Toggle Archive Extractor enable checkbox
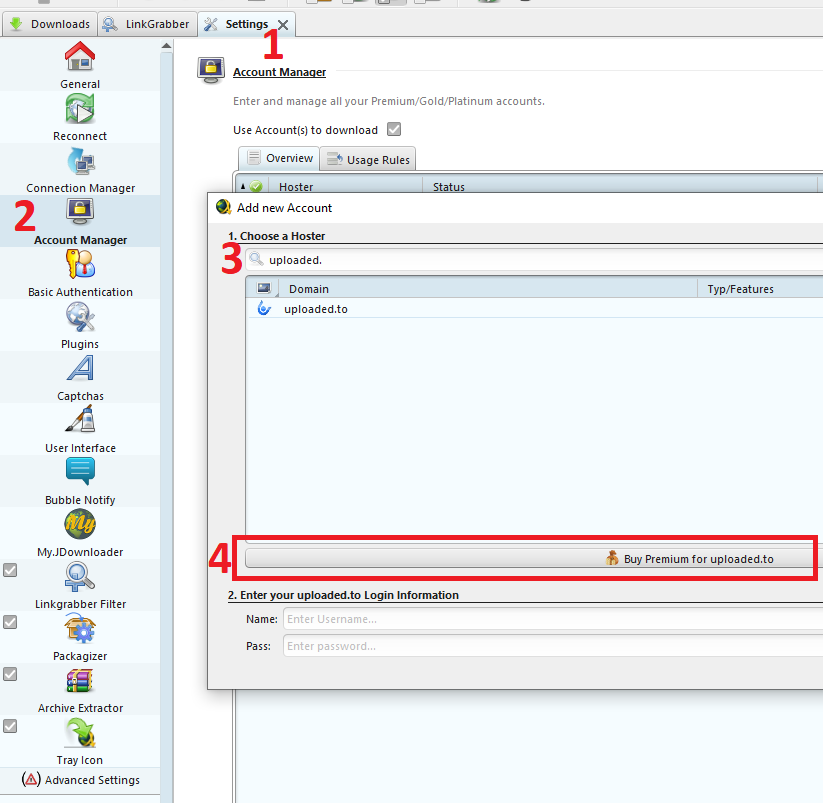Viewport: 823px width, 803px height. point(10,674)
